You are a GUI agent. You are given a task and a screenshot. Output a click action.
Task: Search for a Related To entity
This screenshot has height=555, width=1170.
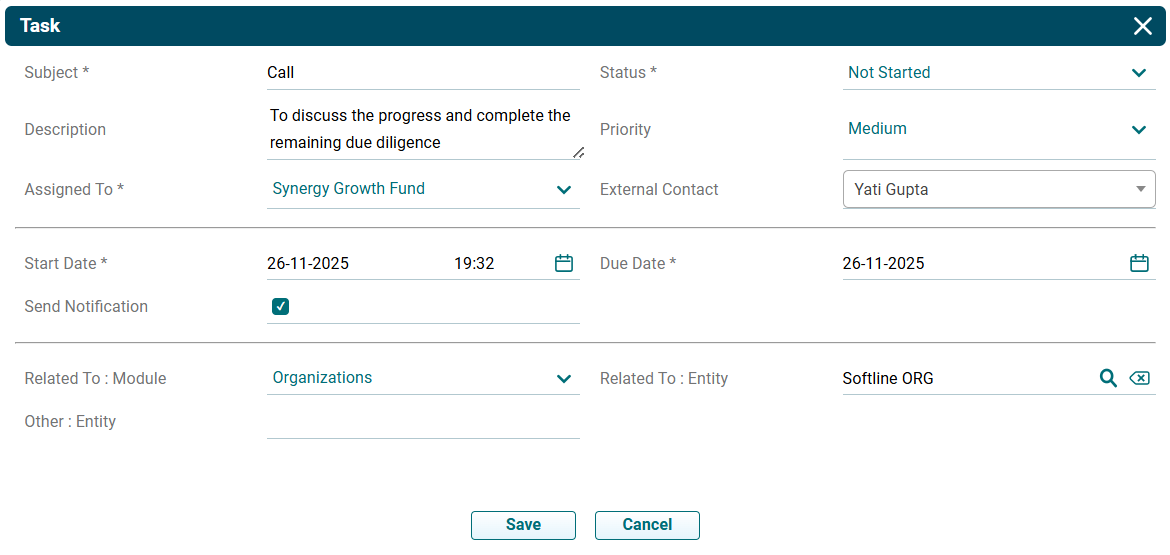point(1108,378)
